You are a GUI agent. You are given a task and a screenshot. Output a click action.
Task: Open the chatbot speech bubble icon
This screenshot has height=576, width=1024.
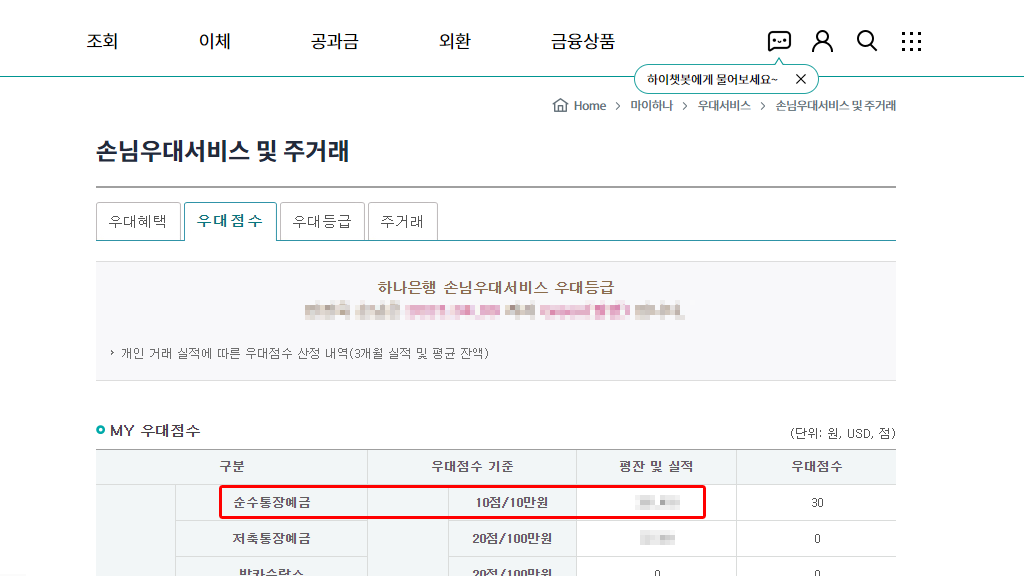[778, 41]
